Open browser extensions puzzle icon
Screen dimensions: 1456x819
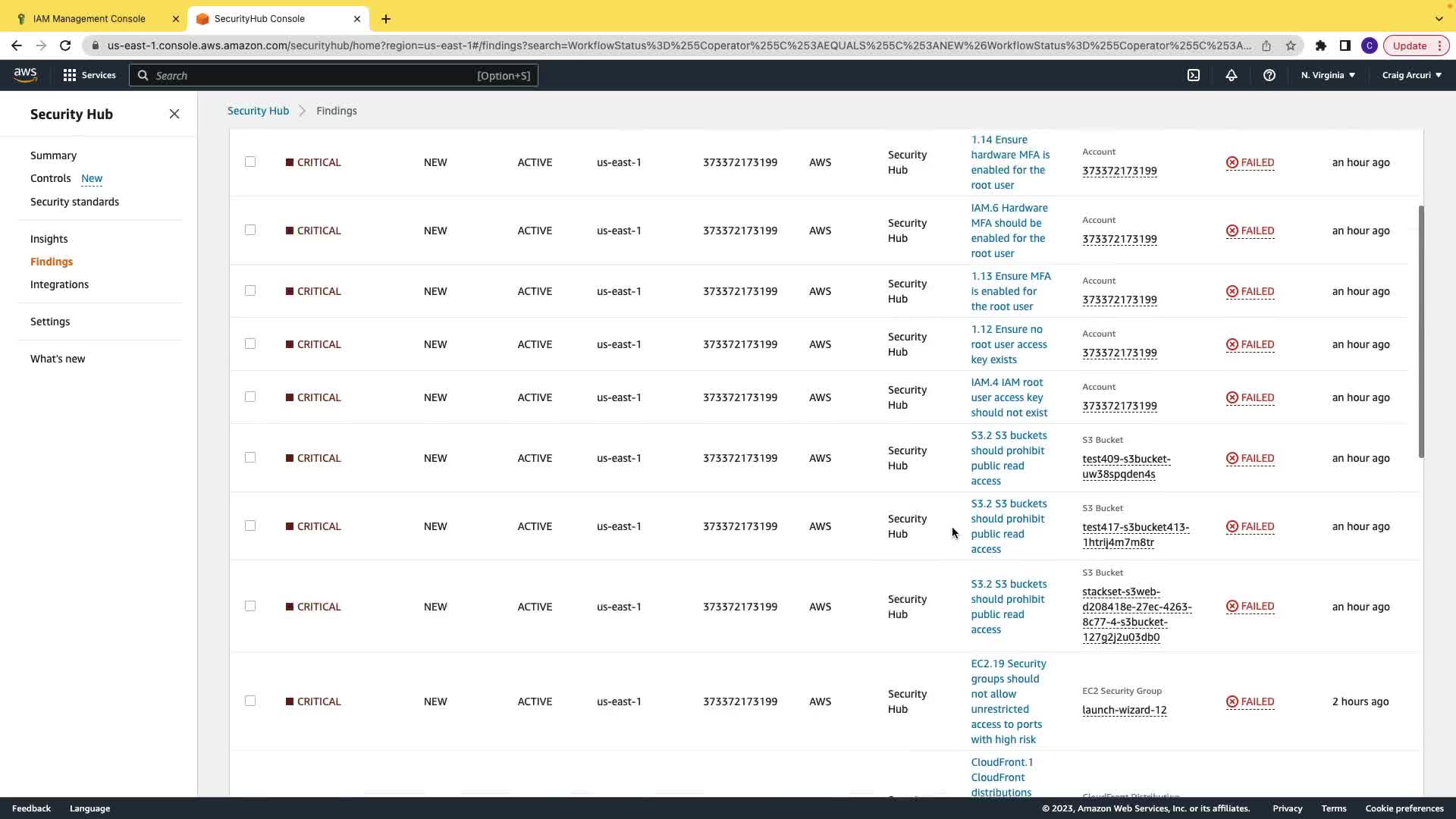click(x=1320, y=45)
